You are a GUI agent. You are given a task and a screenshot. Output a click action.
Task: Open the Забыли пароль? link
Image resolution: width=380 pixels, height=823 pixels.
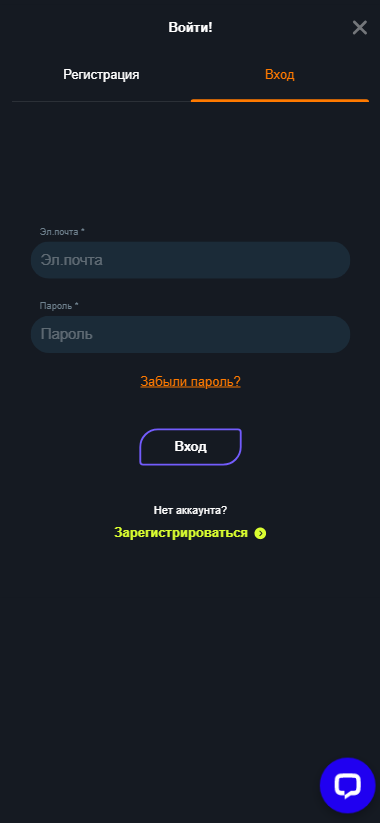tap(191, 382)
